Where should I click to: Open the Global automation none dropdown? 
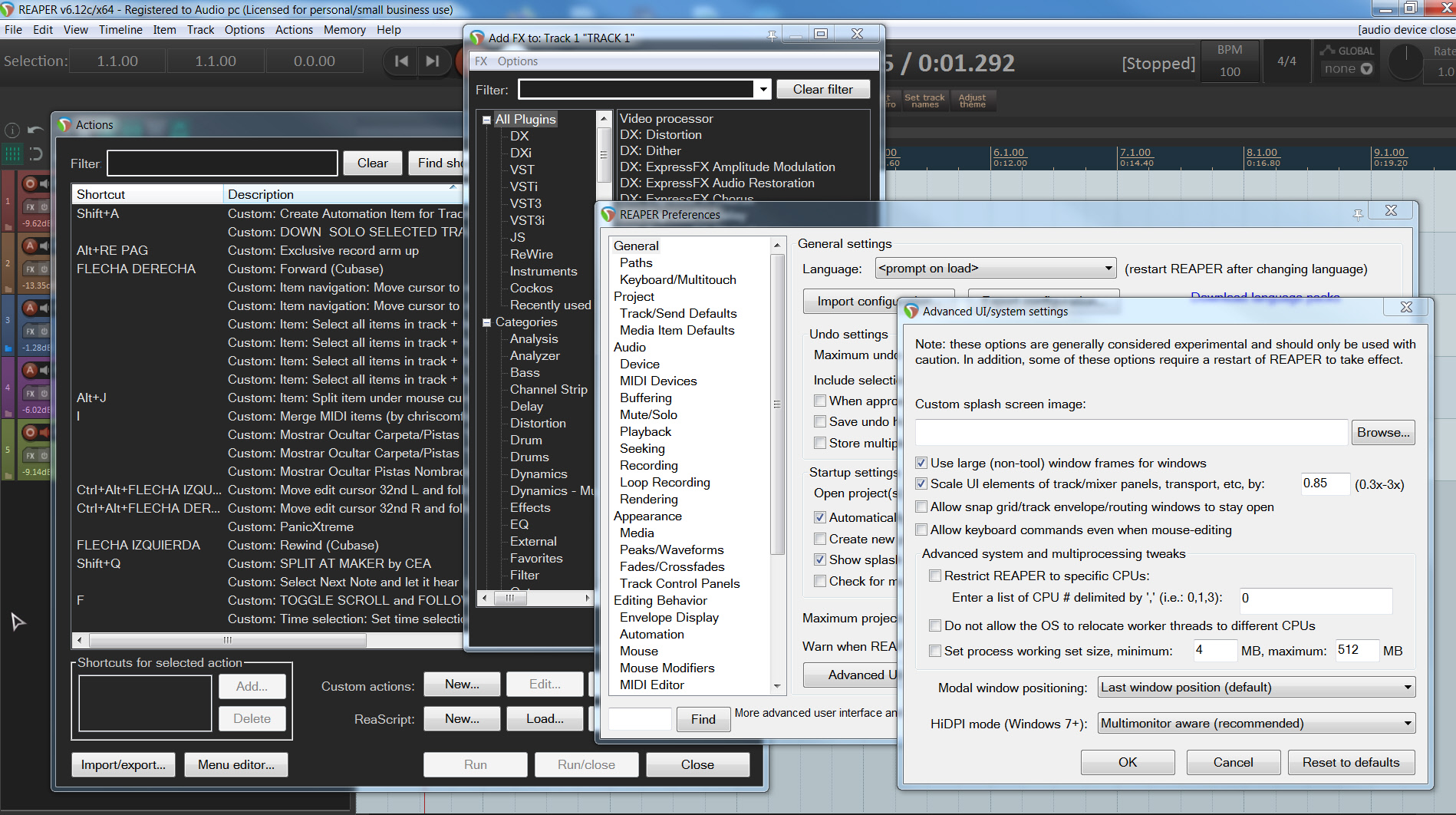coord(1347,68)
